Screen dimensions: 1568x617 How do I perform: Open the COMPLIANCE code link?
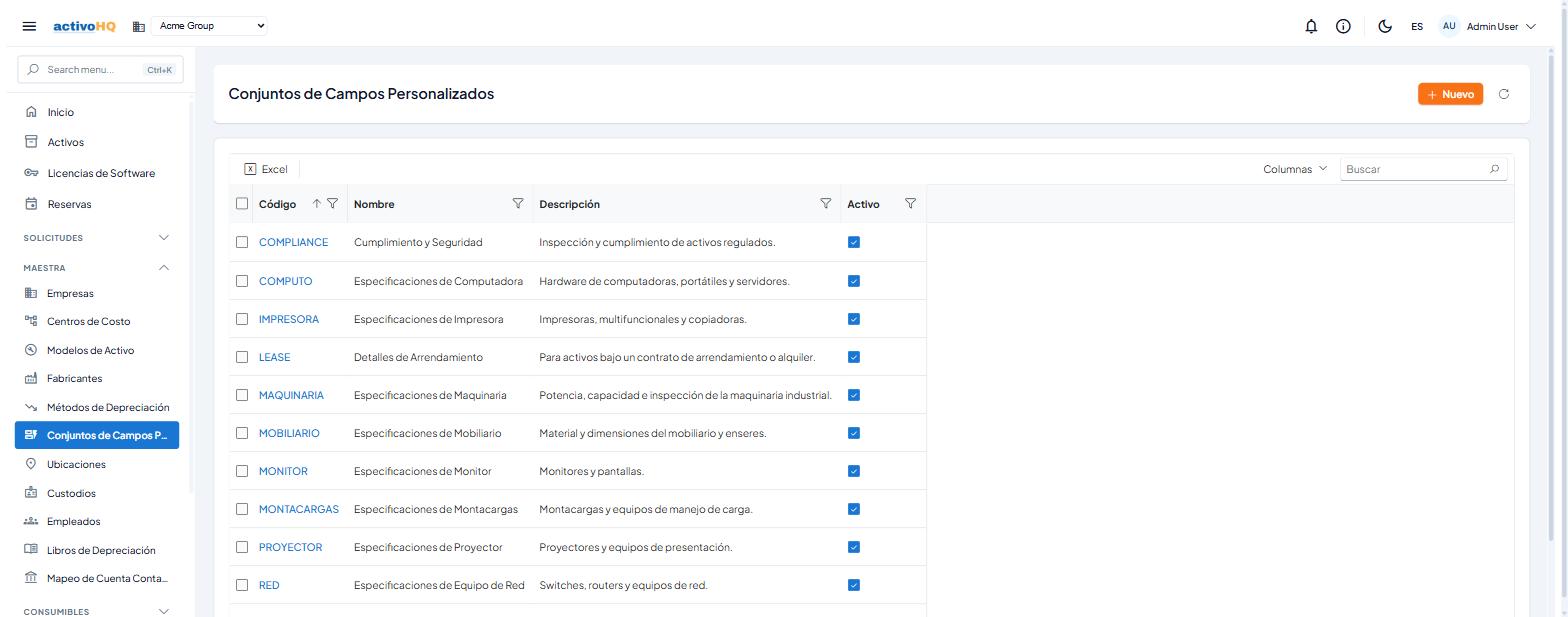(x=293, y=242)
